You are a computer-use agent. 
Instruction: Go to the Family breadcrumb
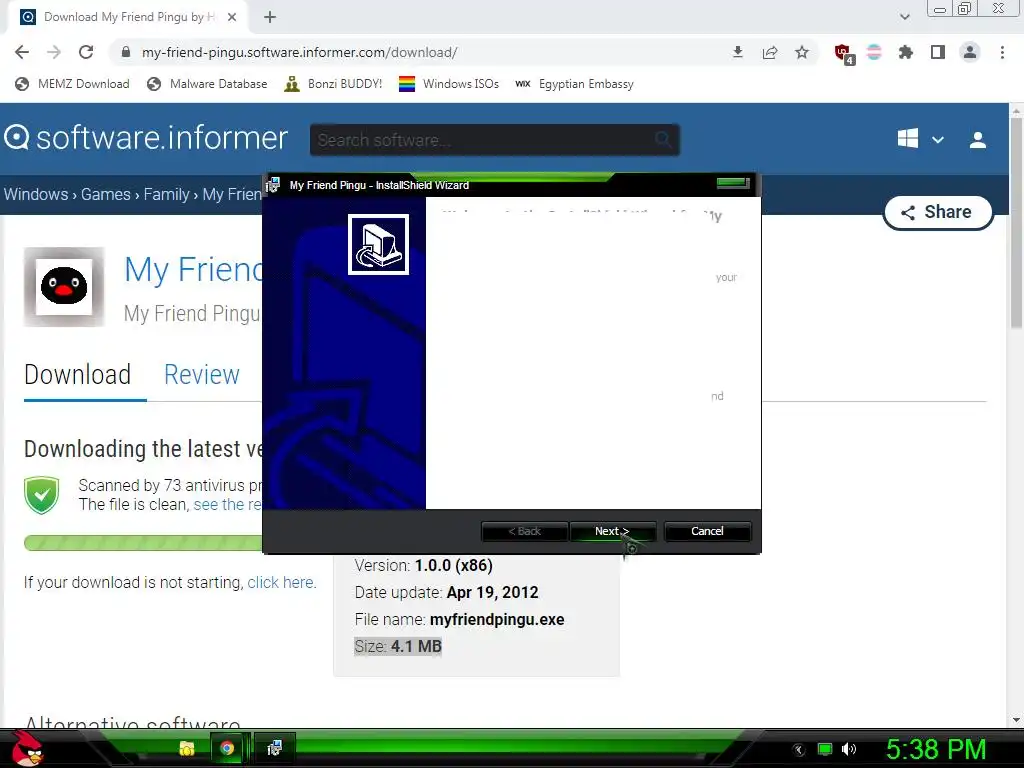167,195
